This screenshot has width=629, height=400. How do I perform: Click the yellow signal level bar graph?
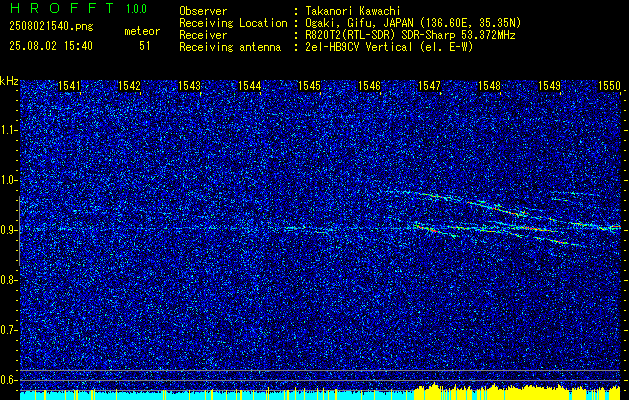coord(517,392)
